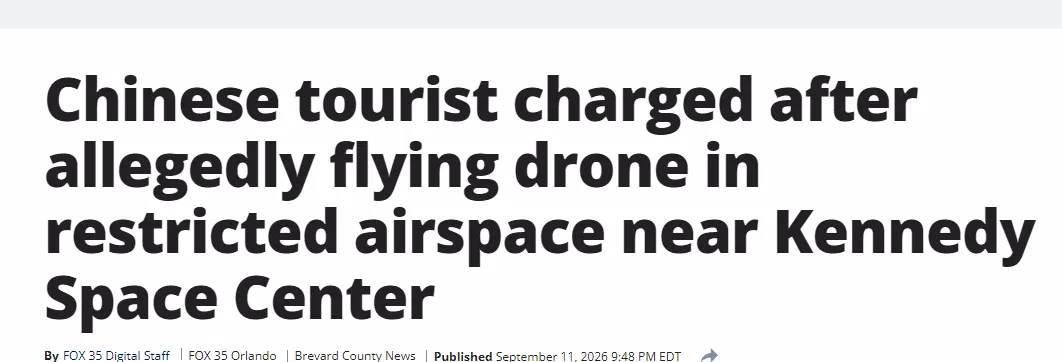Open the share arrow icon beside the publish date

point(708,356)
